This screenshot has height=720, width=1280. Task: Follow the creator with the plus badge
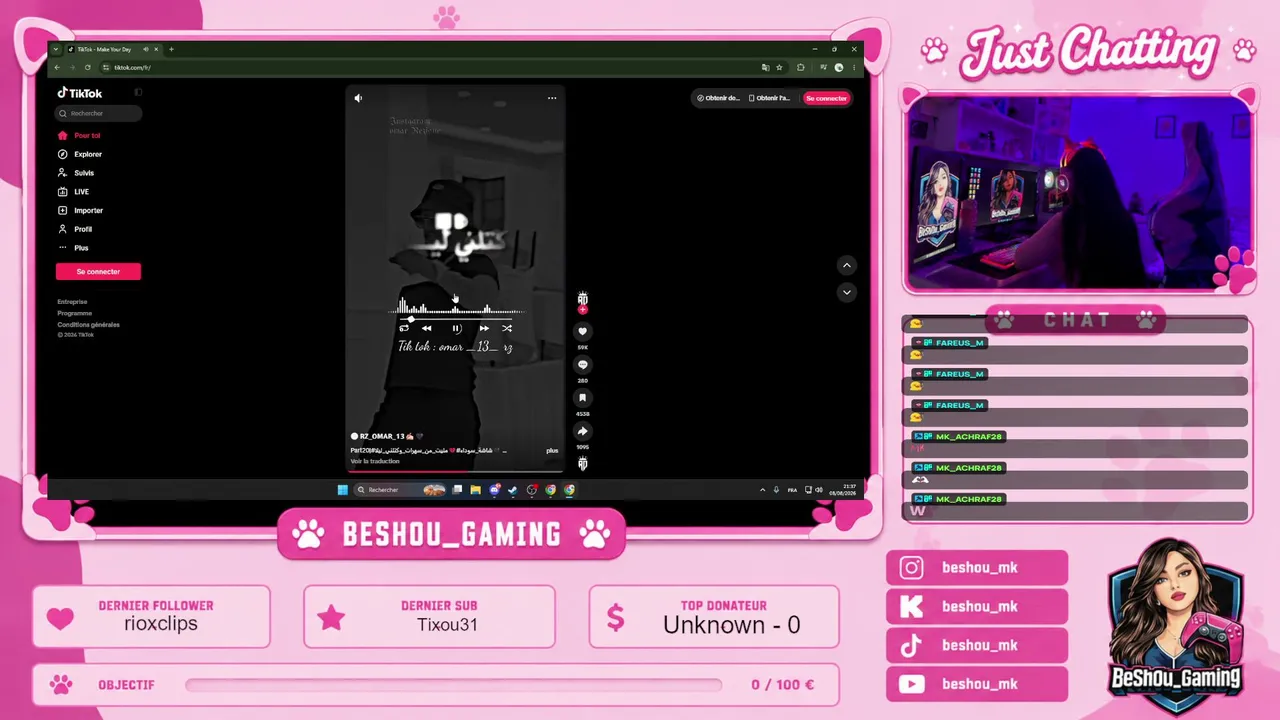pyautogui.click(x=583, y=310)
